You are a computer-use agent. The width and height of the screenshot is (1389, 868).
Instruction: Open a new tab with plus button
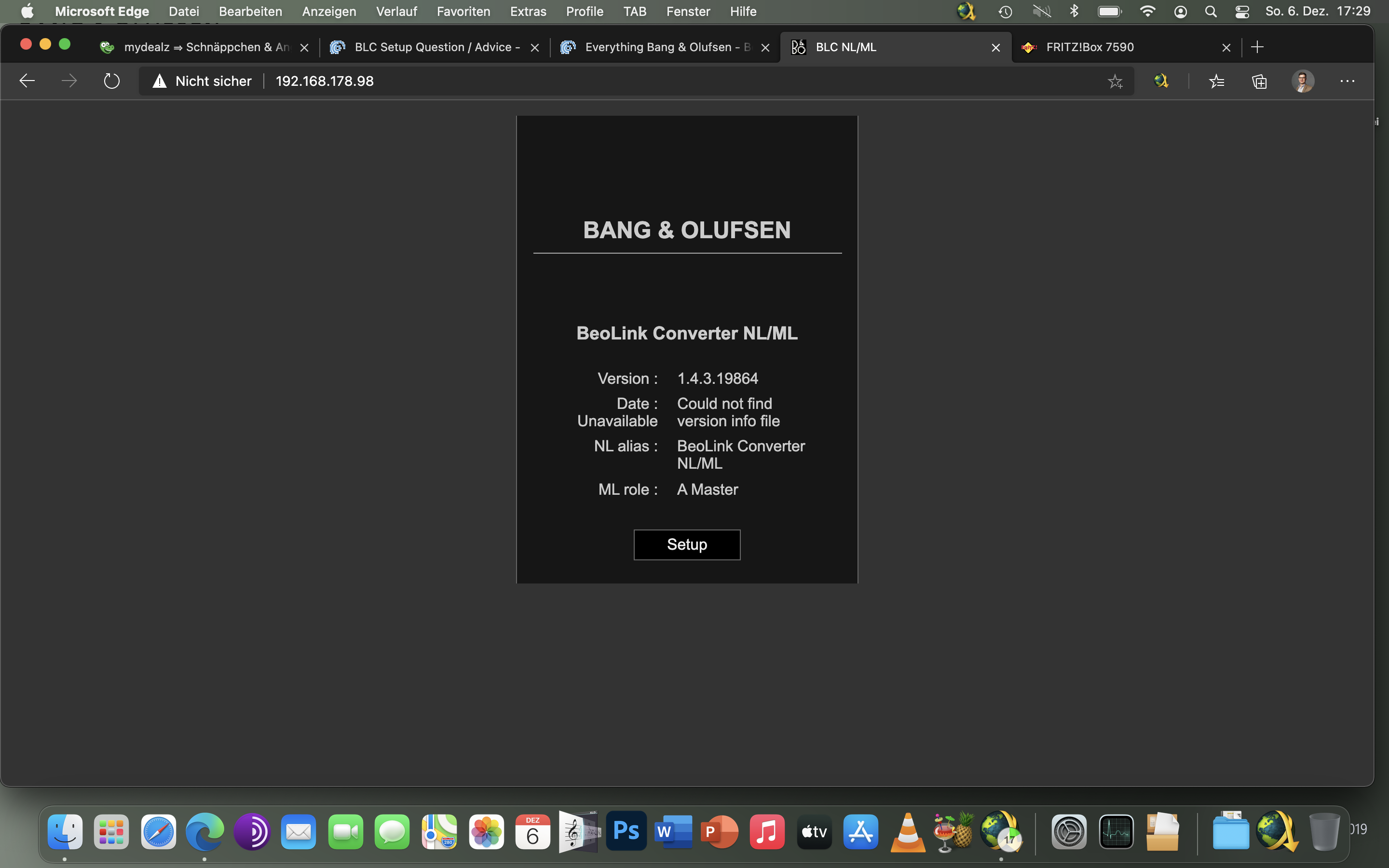click(x=1257, y=47)
